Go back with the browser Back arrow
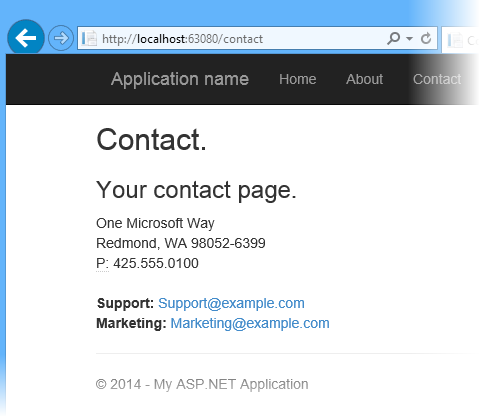 [26, 38]
